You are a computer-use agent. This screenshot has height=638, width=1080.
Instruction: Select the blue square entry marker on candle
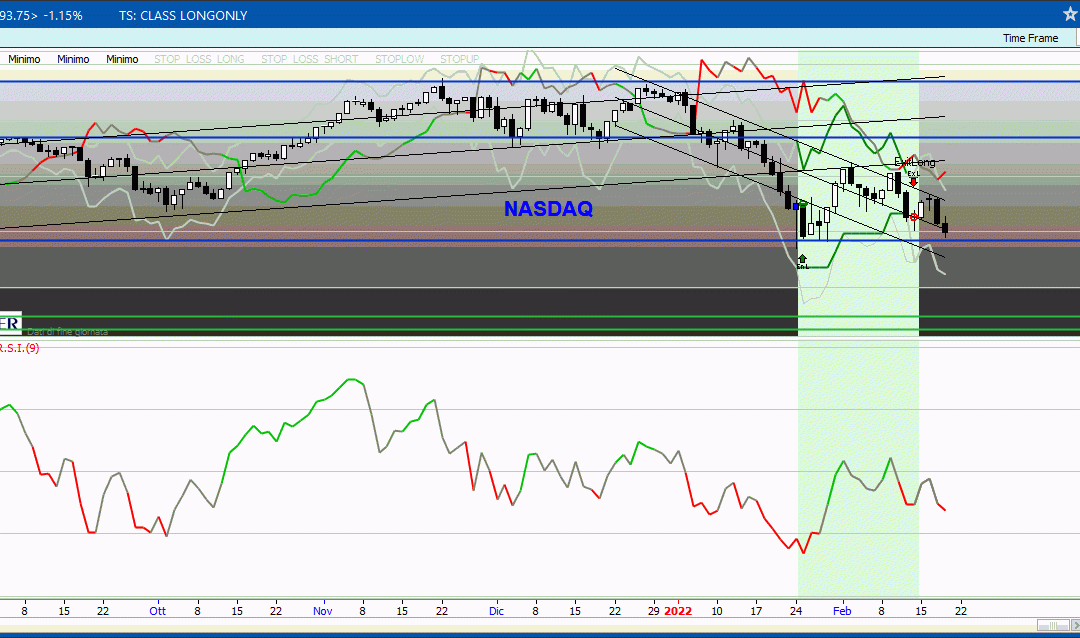pyautogui.click(x=796, y=206)
